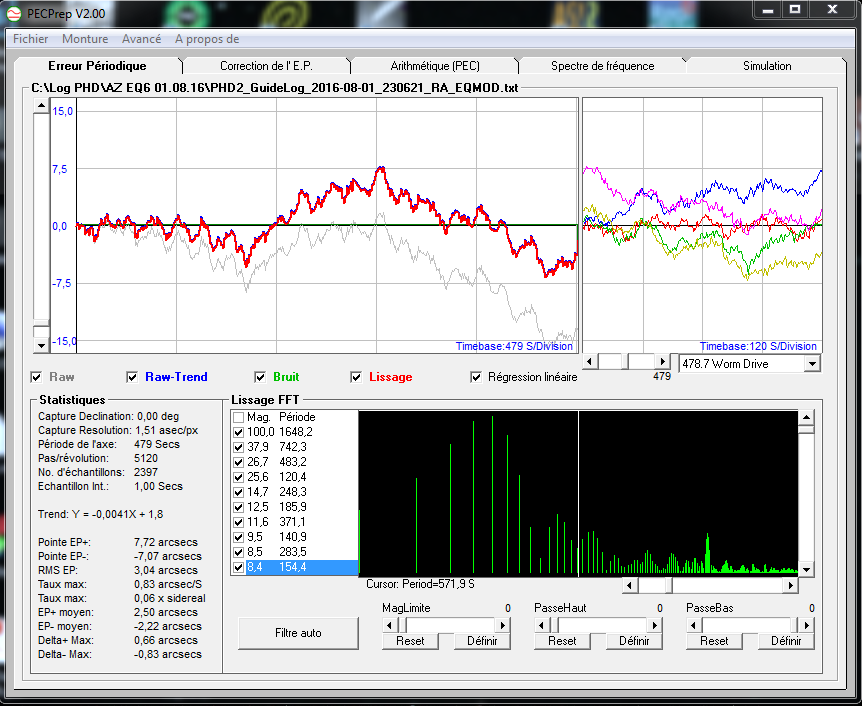This screenshot has width=862, height=706.
Task: Click the left arrow under the Worm Drive graph
Action: tap(590, 362)
